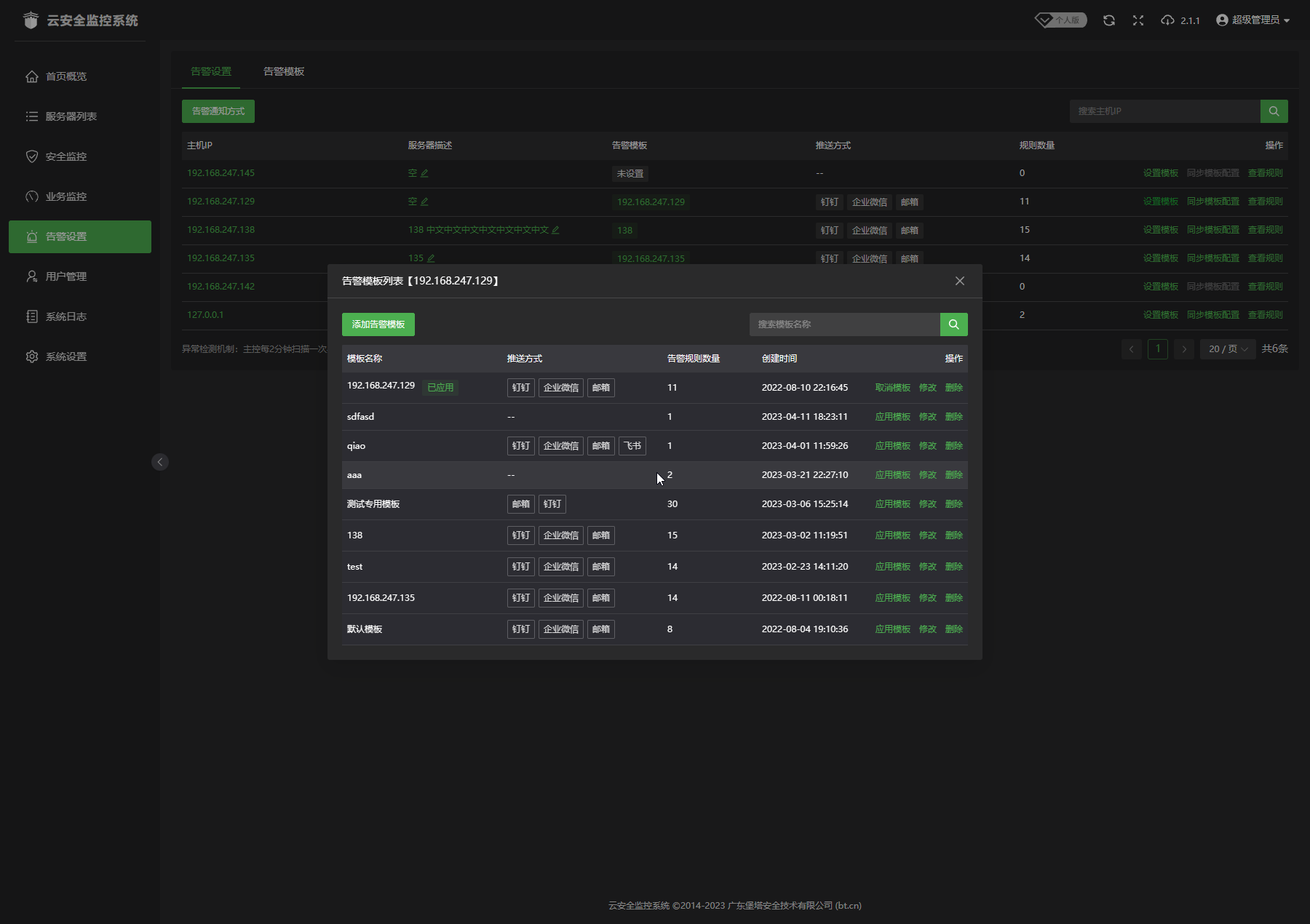Open 系统日志 in the sidebar menu

coord(66,316)
